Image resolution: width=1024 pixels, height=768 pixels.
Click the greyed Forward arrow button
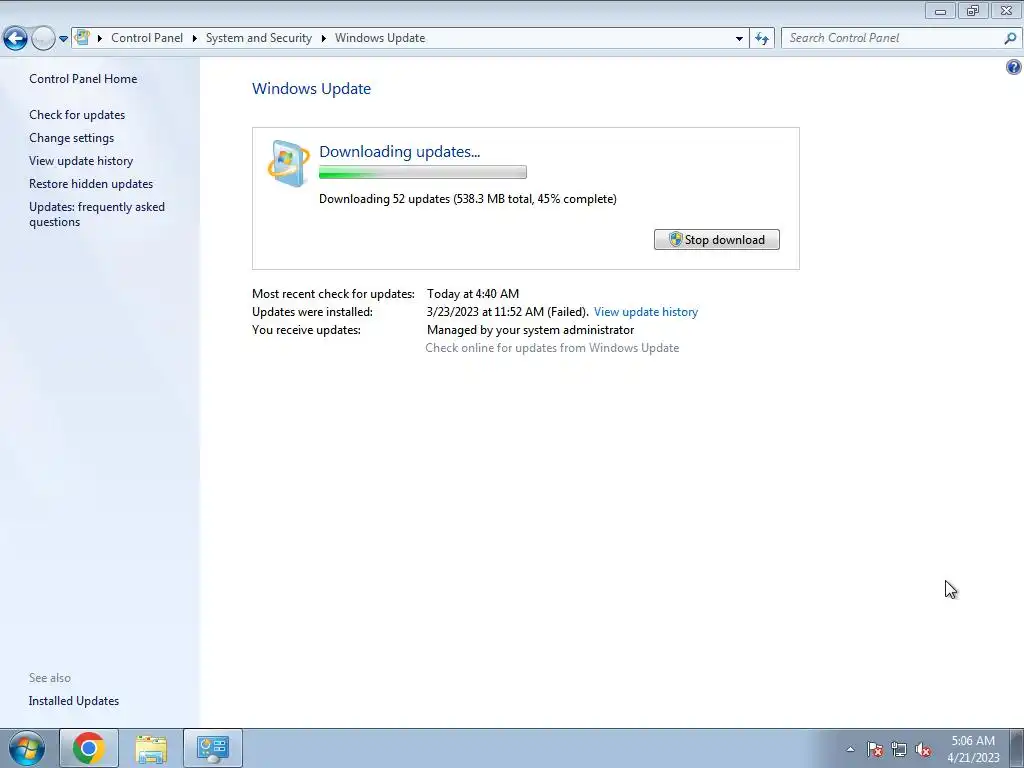coord(43,39)
